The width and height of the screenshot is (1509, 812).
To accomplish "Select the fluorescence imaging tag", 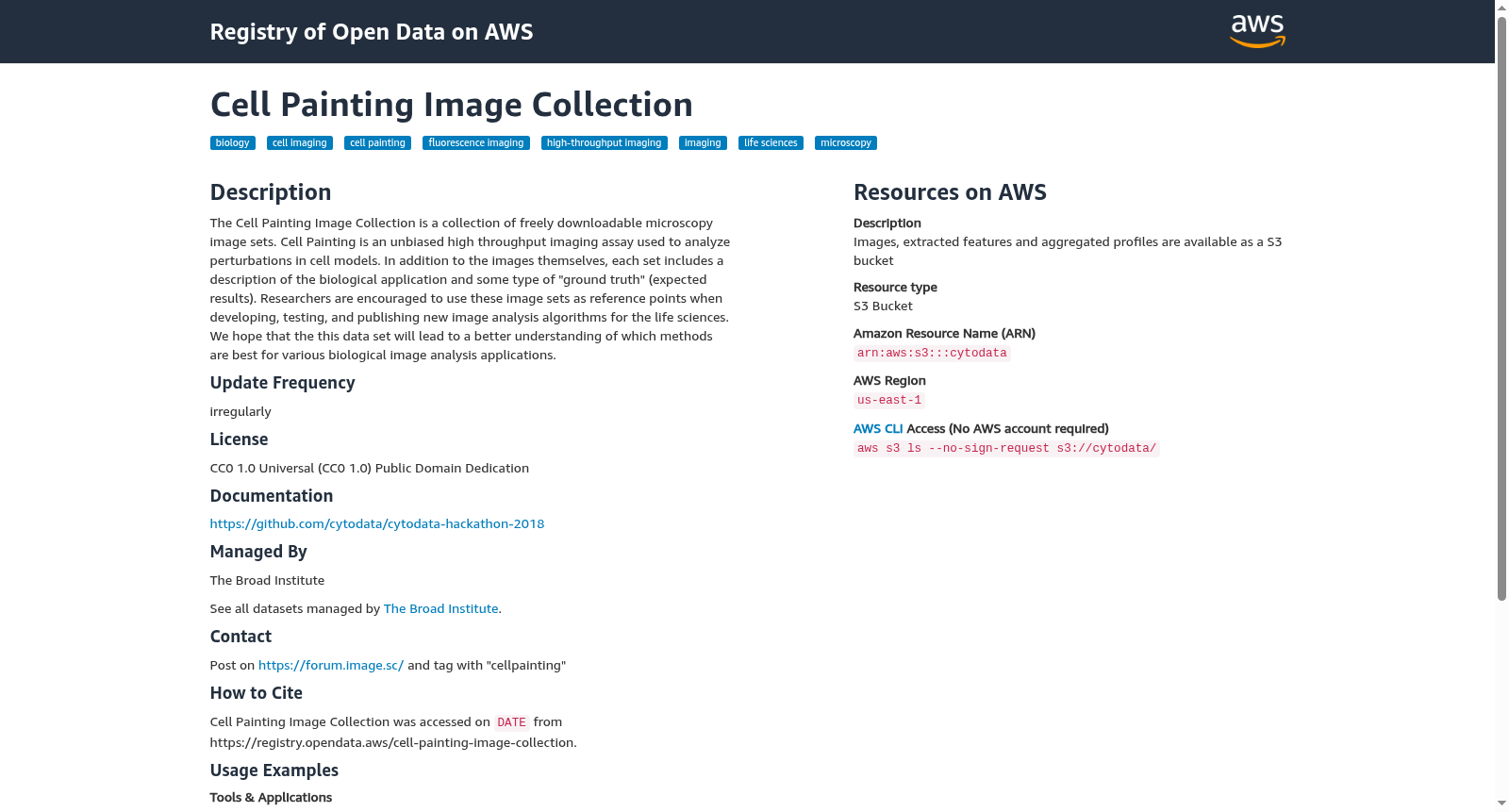I will (476, 143).
